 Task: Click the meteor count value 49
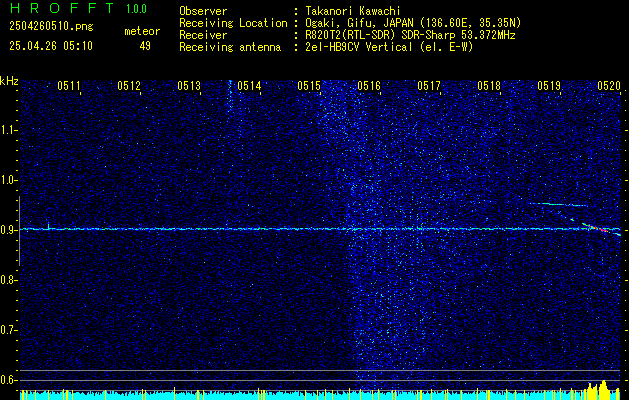(x=145, y=46)
